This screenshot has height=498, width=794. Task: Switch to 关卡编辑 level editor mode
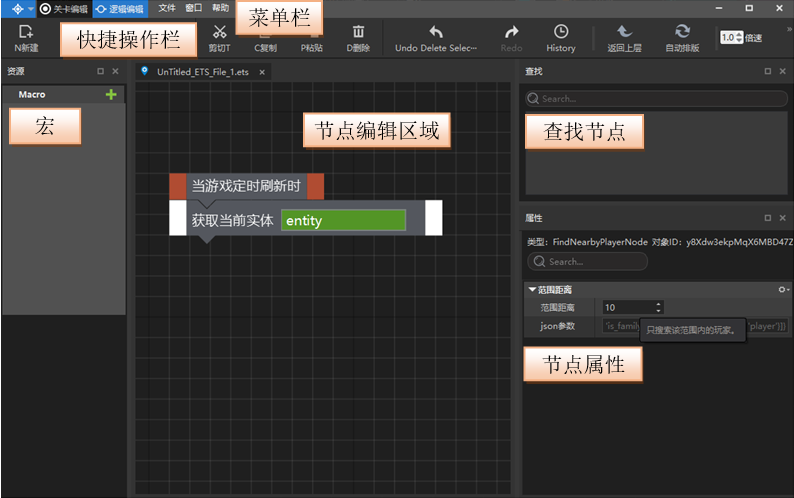point(64,9)
